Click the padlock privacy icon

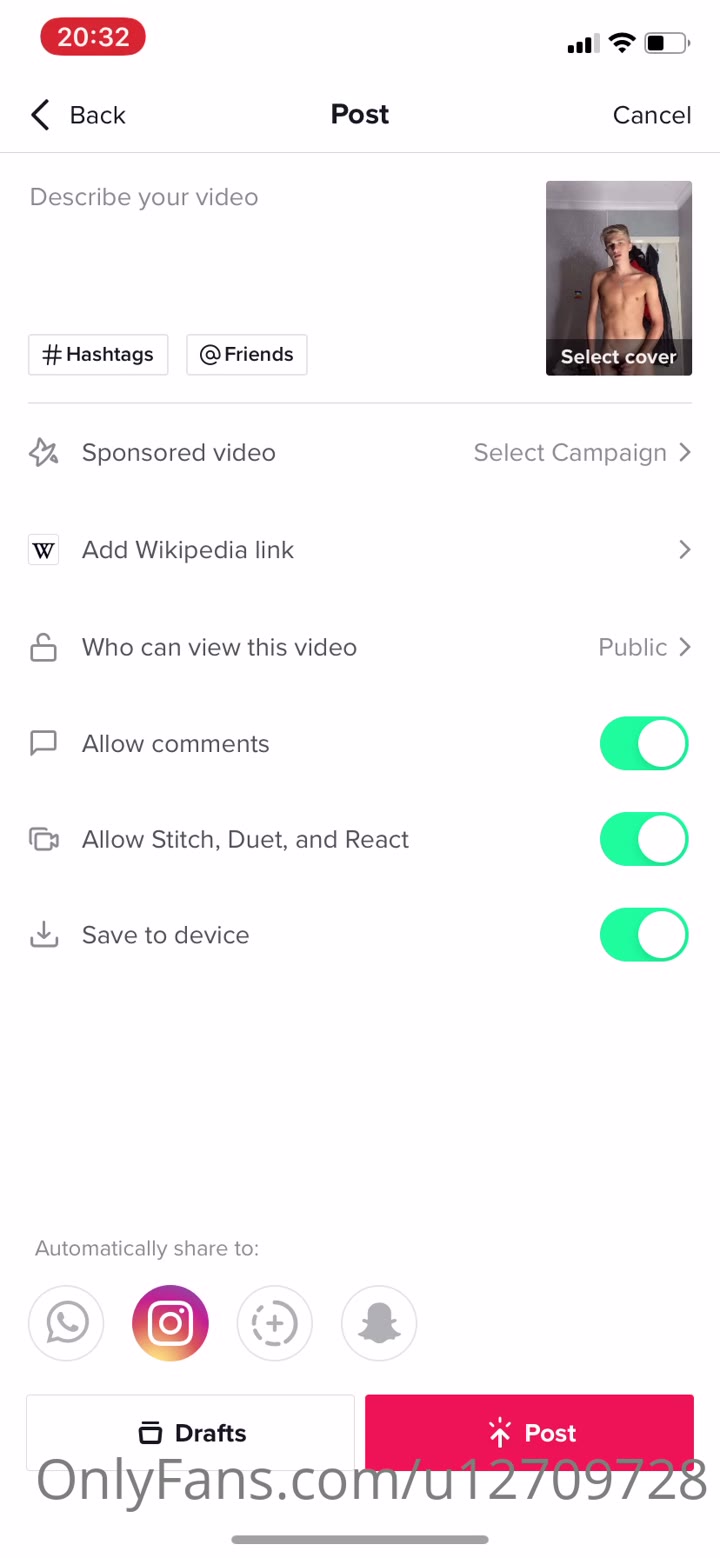(x=43, y=648)
